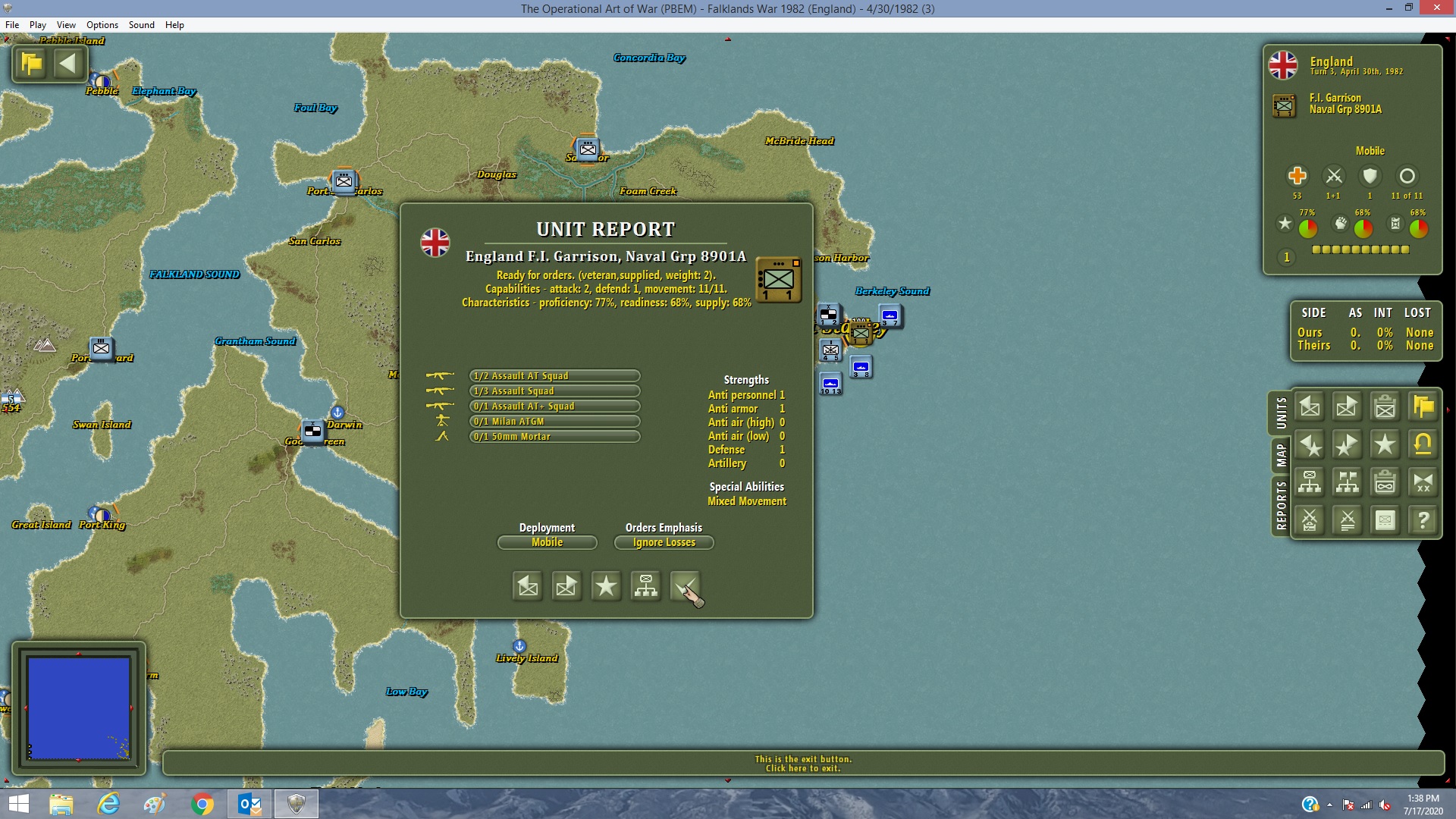This screenshot has height=819, width=1456.
Task: Click next unit button in Unit Report dialog
Action: click(566, 586)
